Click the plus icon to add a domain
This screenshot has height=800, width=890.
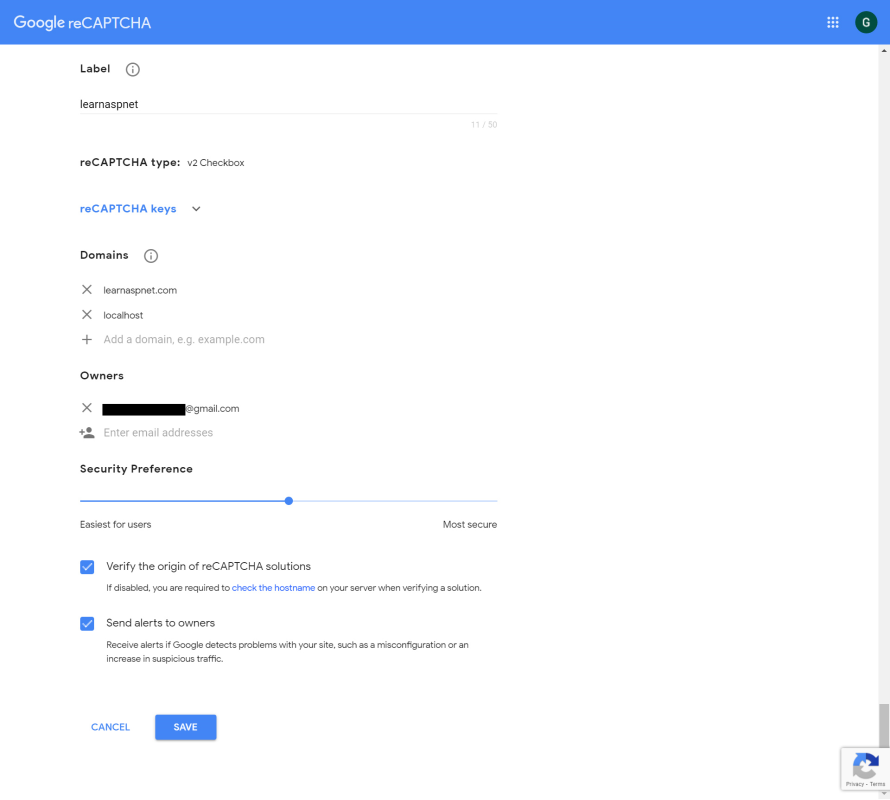[x=87, y=340]
